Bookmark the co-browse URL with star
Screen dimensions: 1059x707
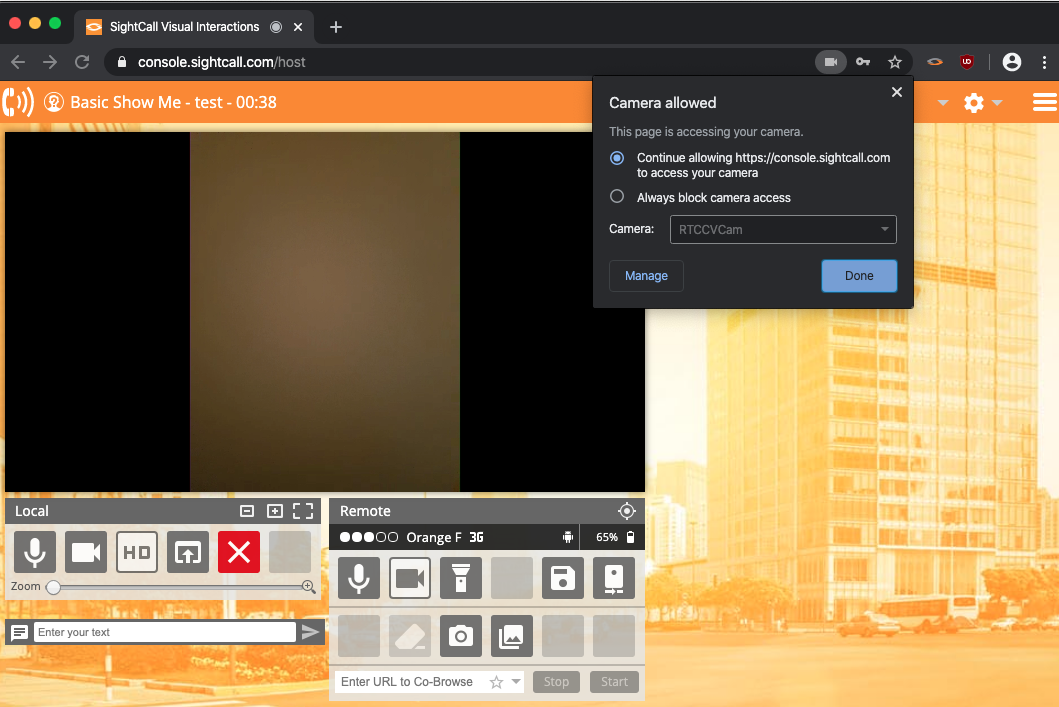[496, 682]
